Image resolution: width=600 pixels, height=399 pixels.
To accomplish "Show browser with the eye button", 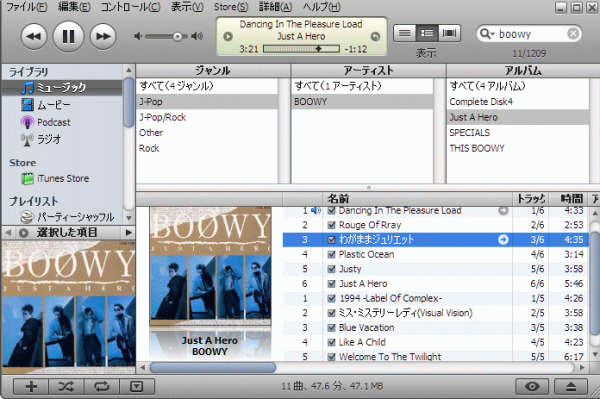I will 532,386.
